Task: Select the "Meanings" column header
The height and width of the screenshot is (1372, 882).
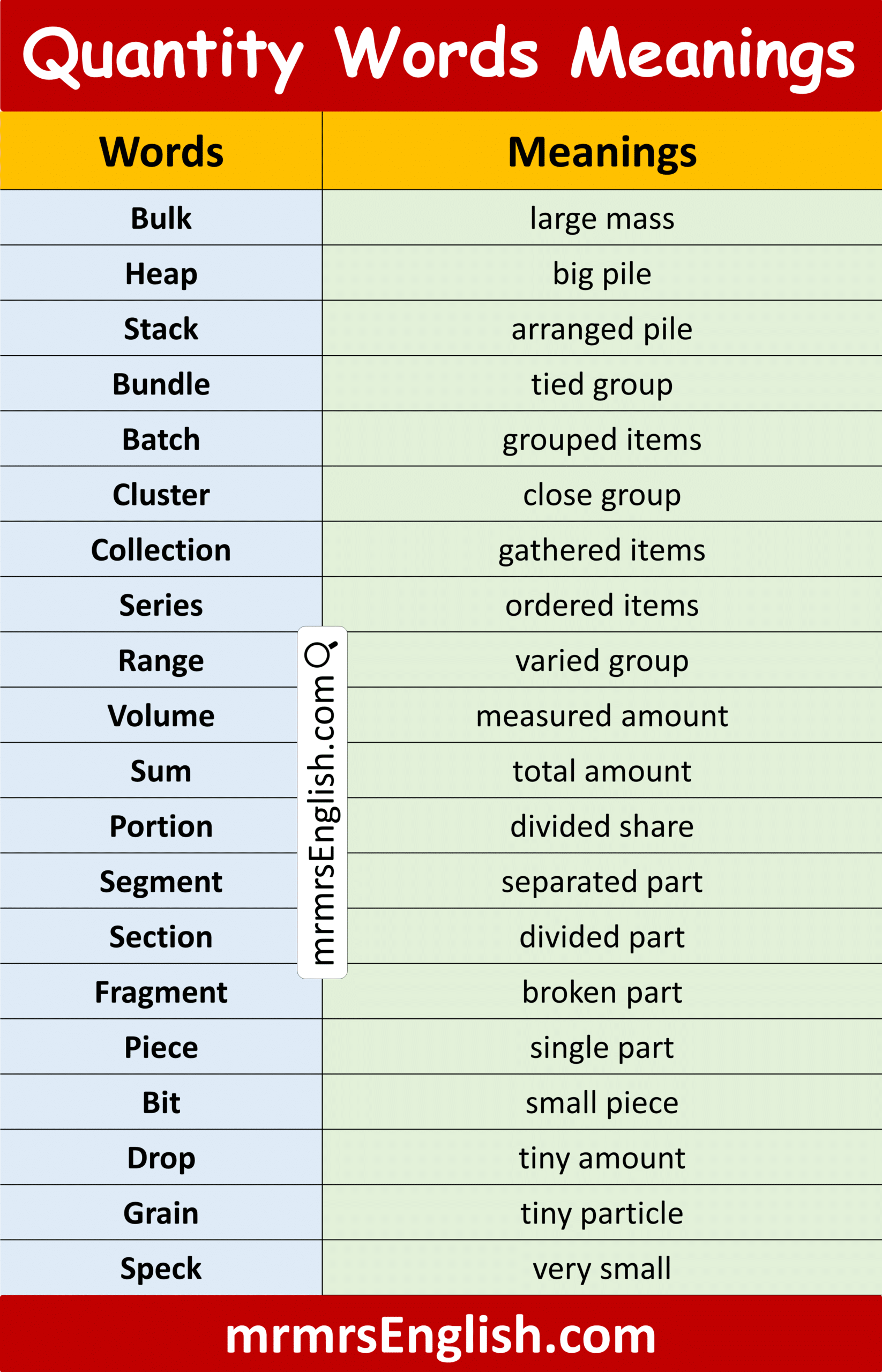Action: 602,152
